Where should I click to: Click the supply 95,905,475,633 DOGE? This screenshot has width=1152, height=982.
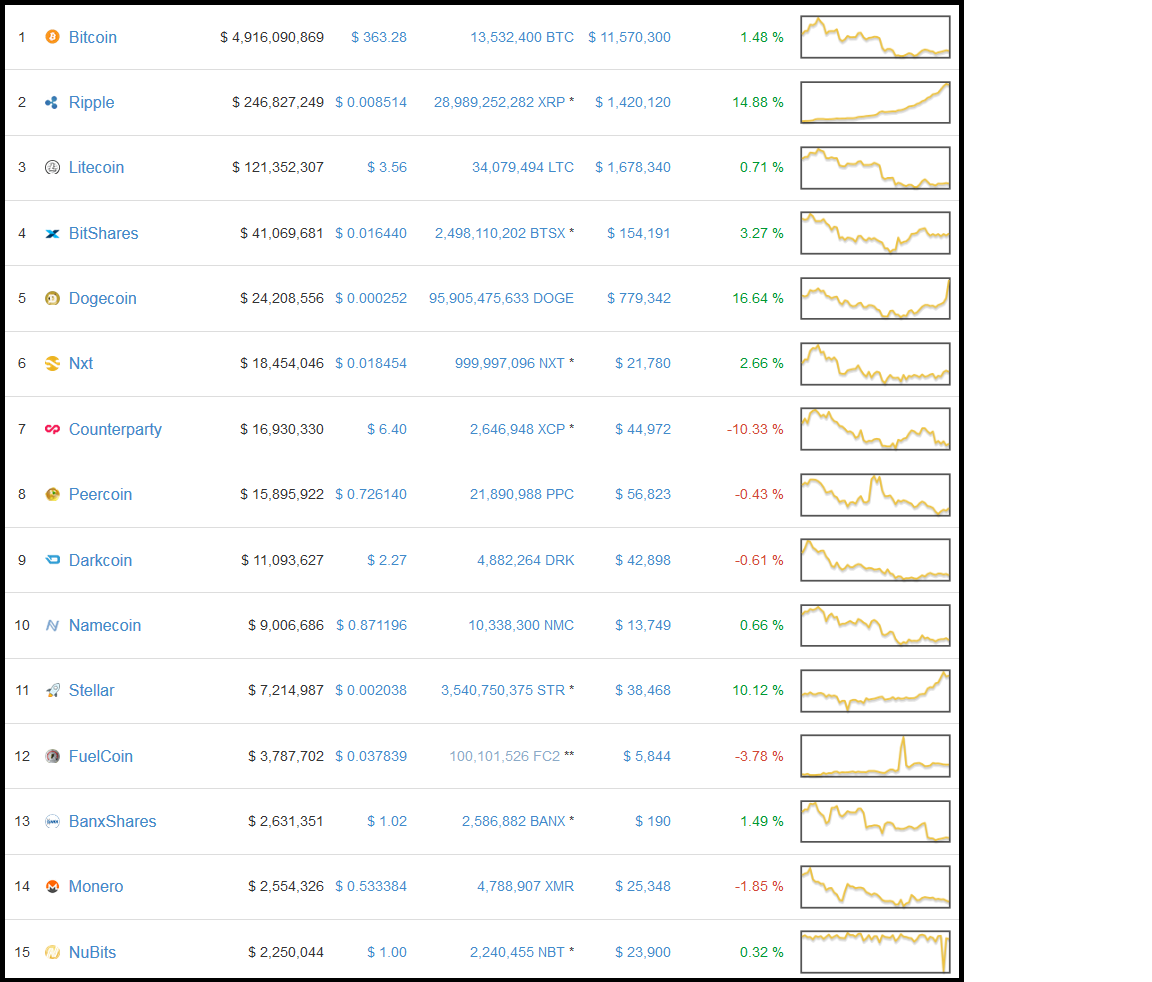pos(502,298)
